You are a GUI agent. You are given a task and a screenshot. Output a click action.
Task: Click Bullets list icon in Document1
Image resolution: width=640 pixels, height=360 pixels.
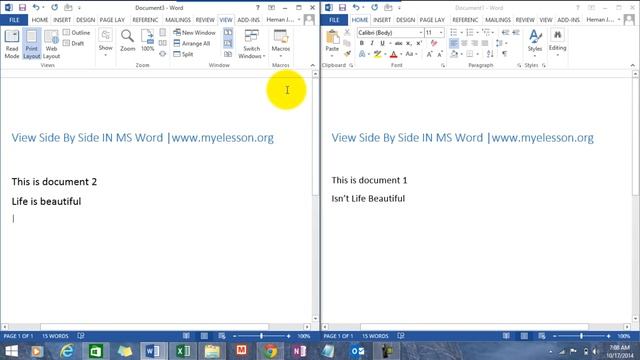453,32
